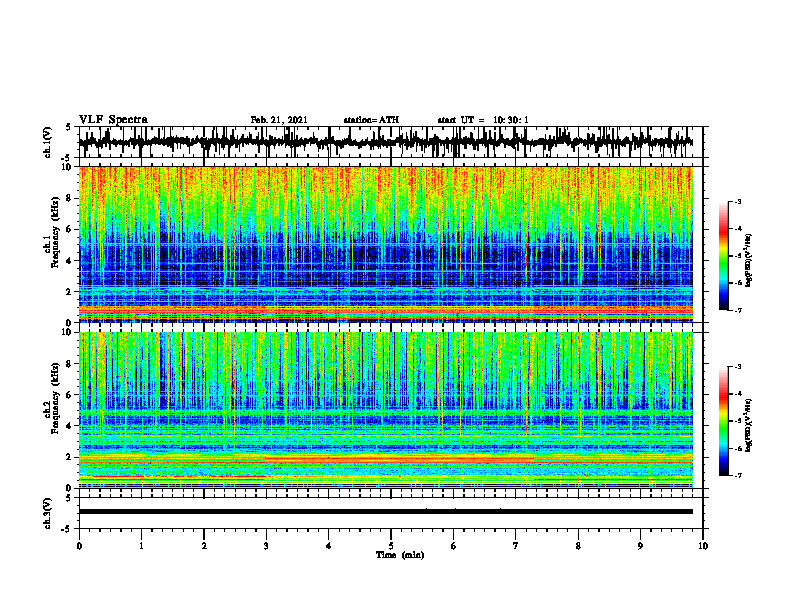Click time axis tick label '5'
Screen dimensions: 792x612
pos(391,546)
